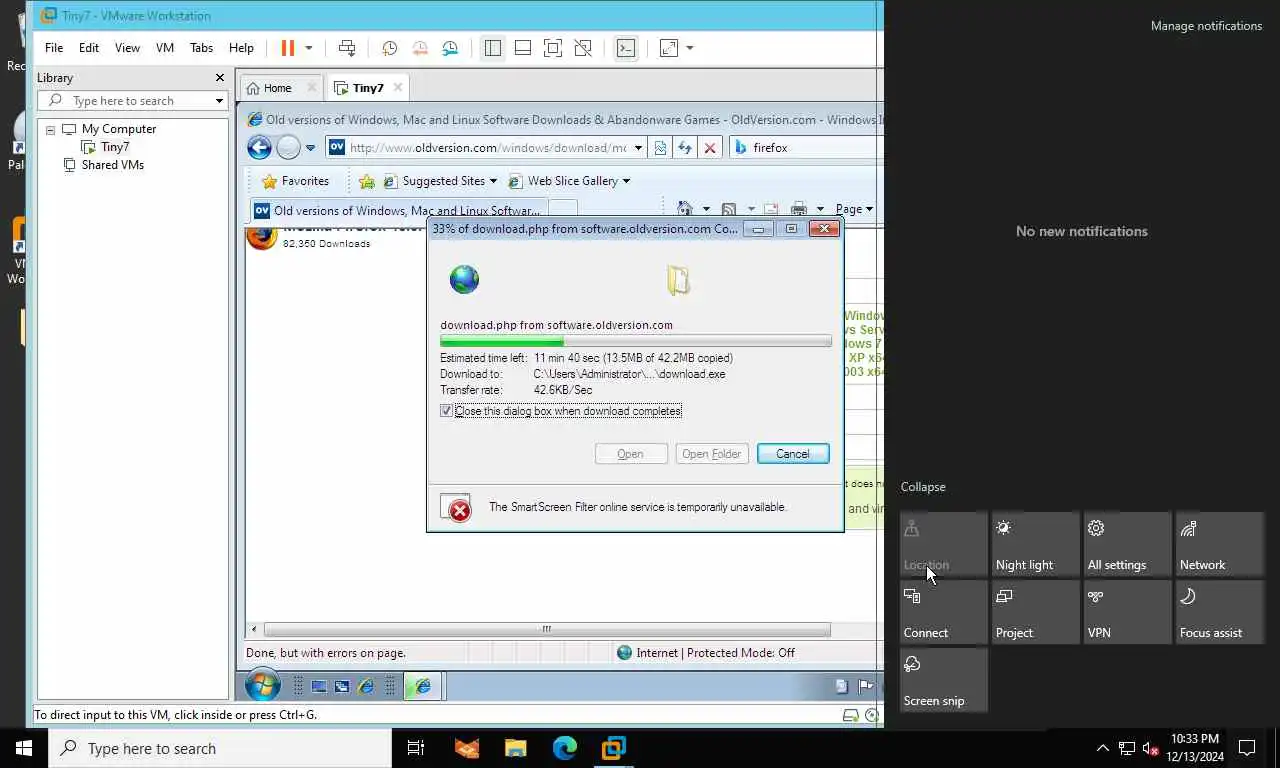Click Internet Explorer back button

coord(259,148)
